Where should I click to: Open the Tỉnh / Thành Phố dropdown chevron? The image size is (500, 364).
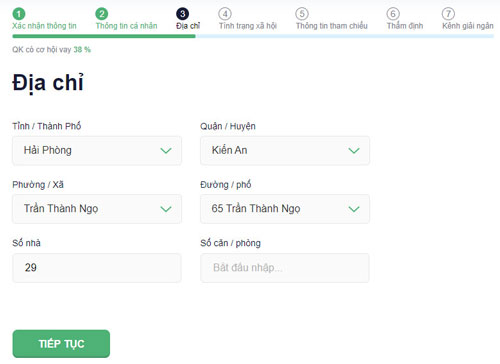(x=166, y=151)
